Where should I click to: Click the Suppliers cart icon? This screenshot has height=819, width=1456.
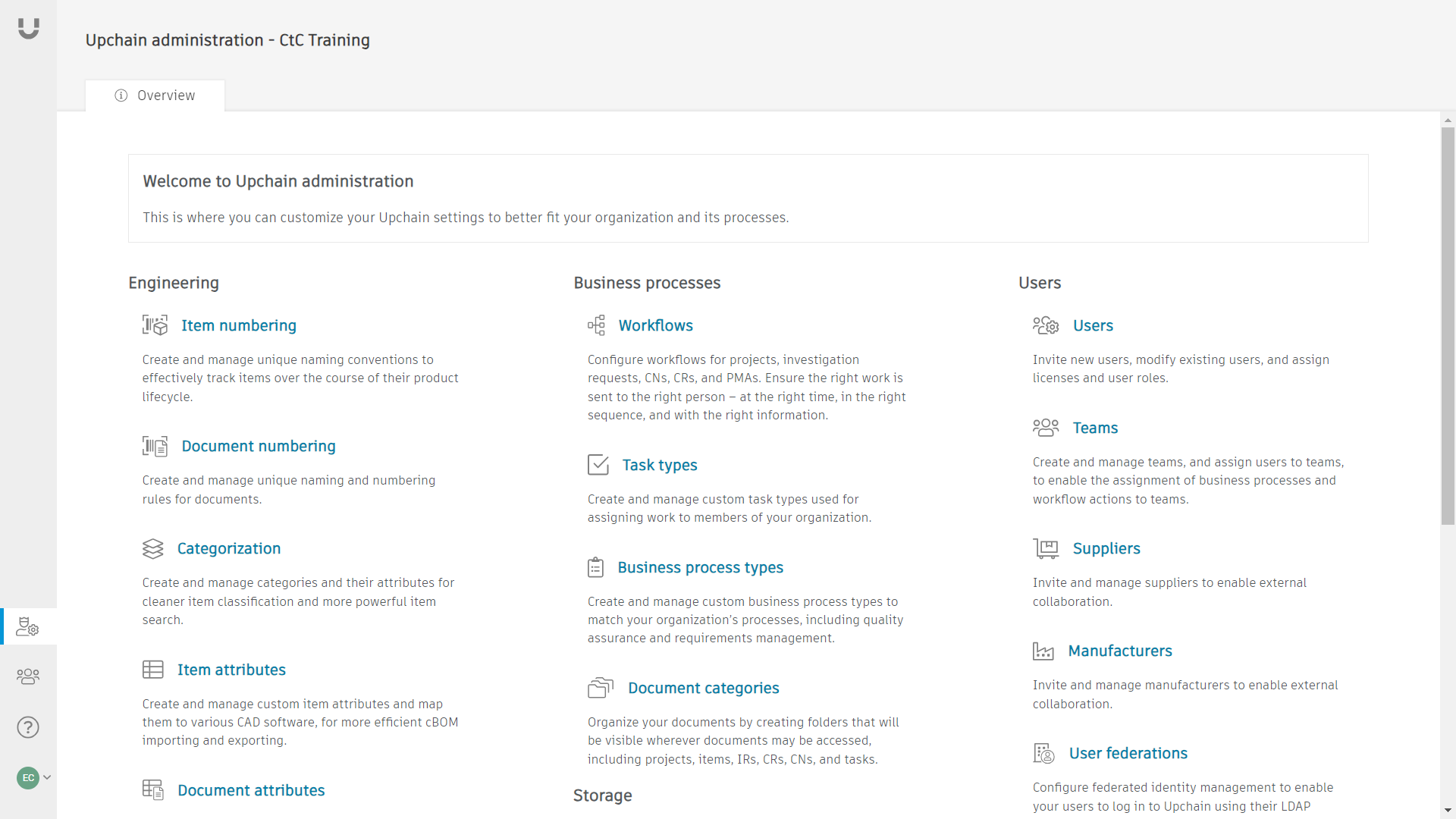click(1046, 548)
